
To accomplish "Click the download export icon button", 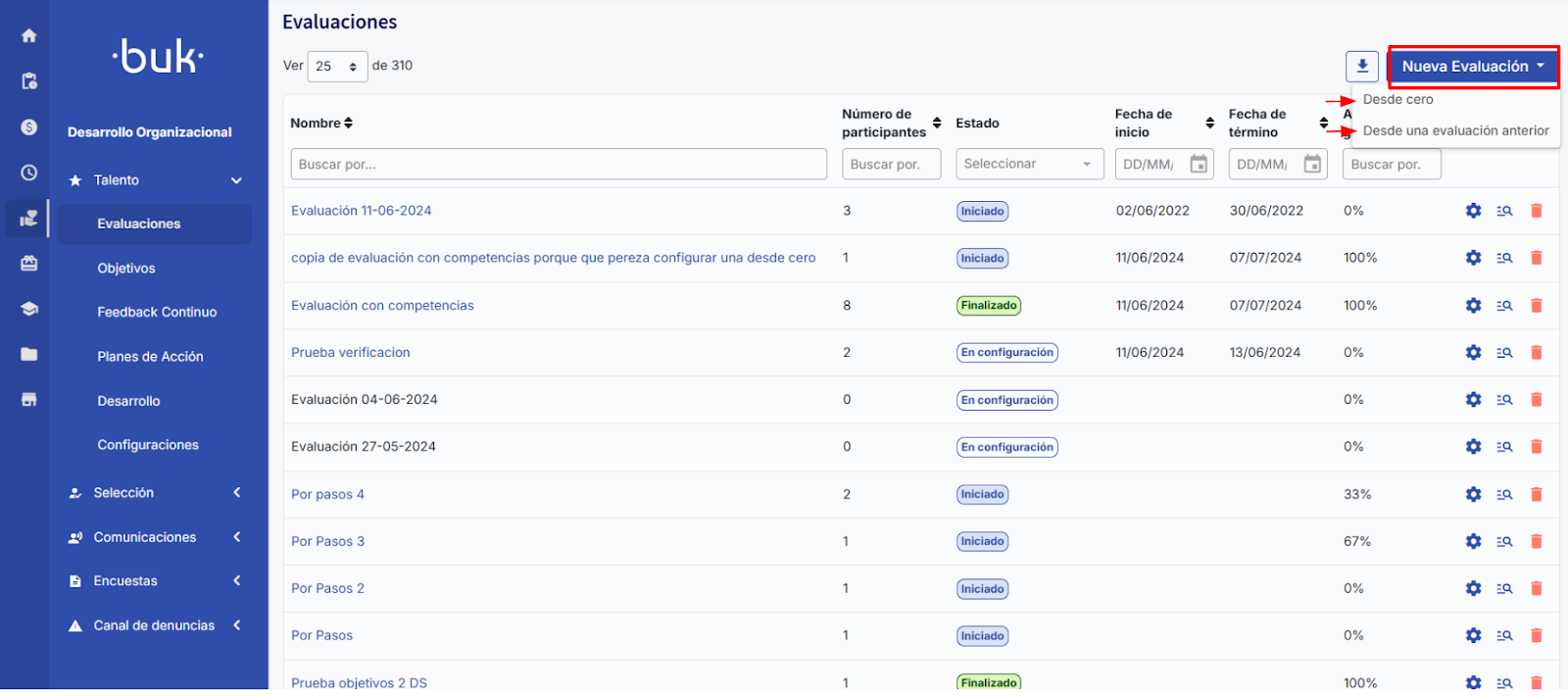I will click(1361, 67).
